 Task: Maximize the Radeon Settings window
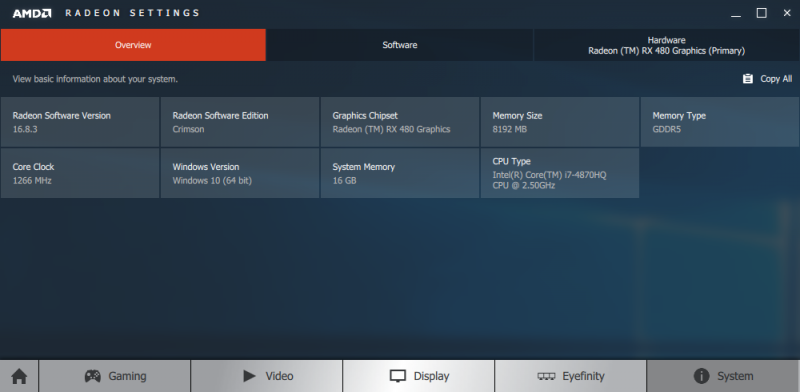pos(761,13)
